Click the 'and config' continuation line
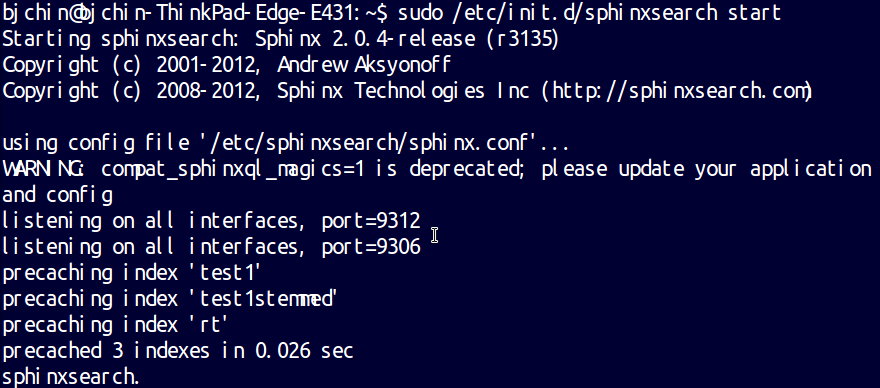Viewport: 880px width, 388px height. click(x=57, y=195)
